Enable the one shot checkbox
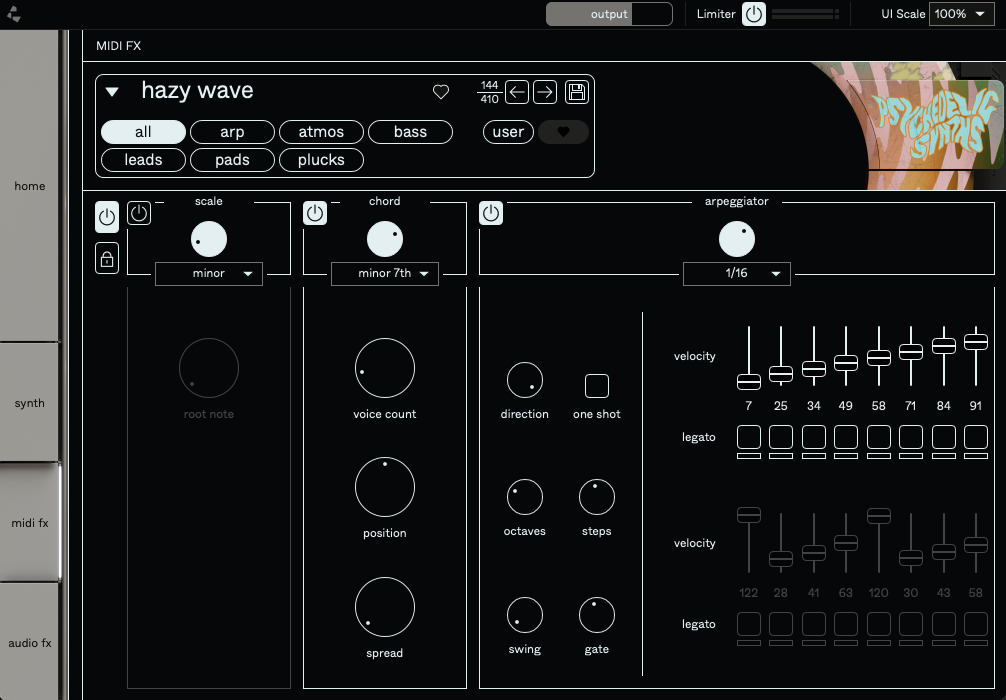This screenshot has width=1006, height=700. [597, 386]
